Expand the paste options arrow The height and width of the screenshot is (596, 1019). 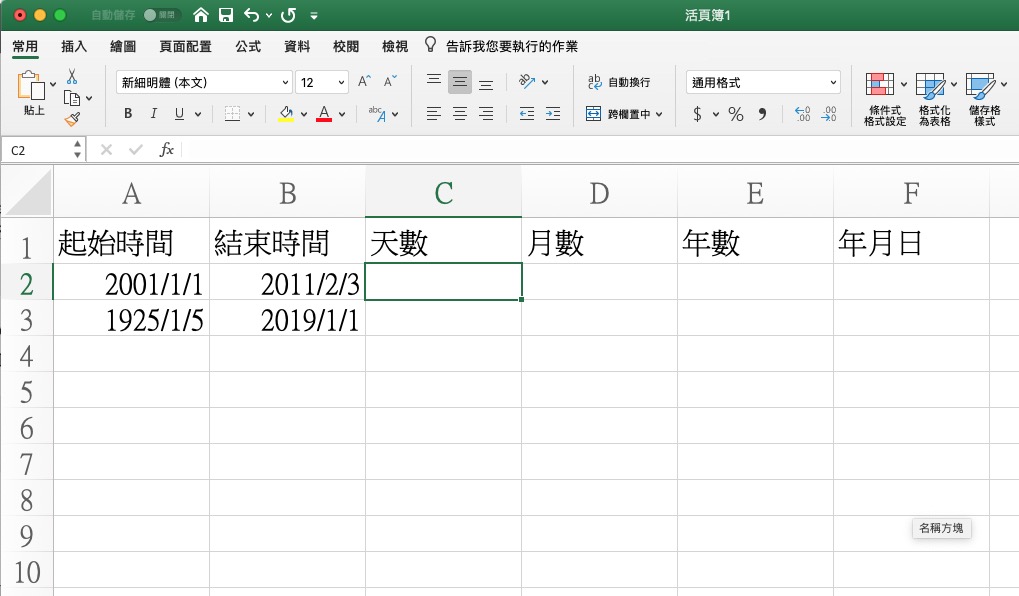53,84
